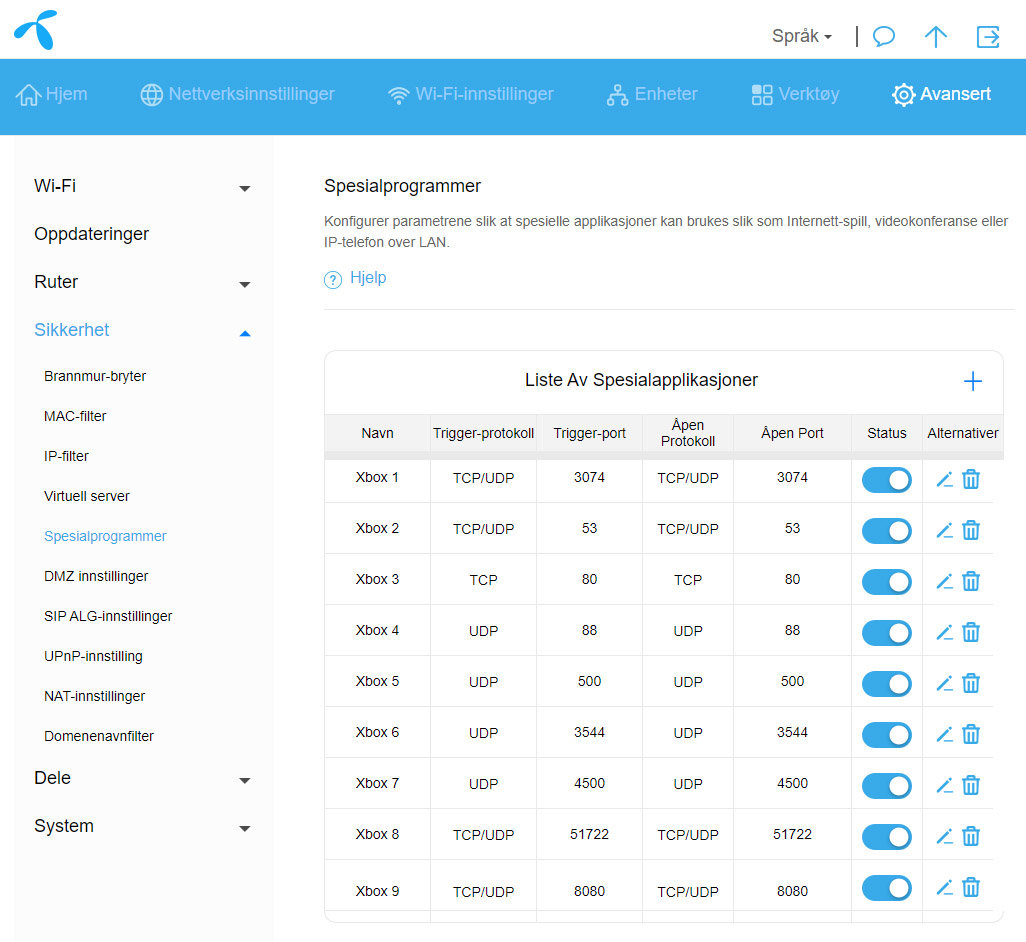
Task: Disable the Xbox 3 status toggle
Action: (x=887, y=582)
